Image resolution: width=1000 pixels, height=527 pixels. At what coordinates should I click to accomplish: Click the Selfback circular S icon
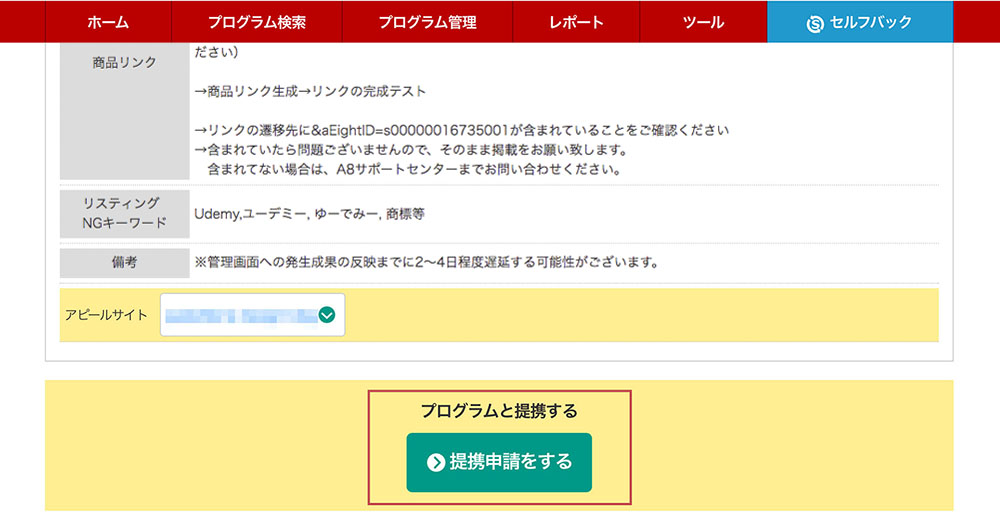click(814, 23)
